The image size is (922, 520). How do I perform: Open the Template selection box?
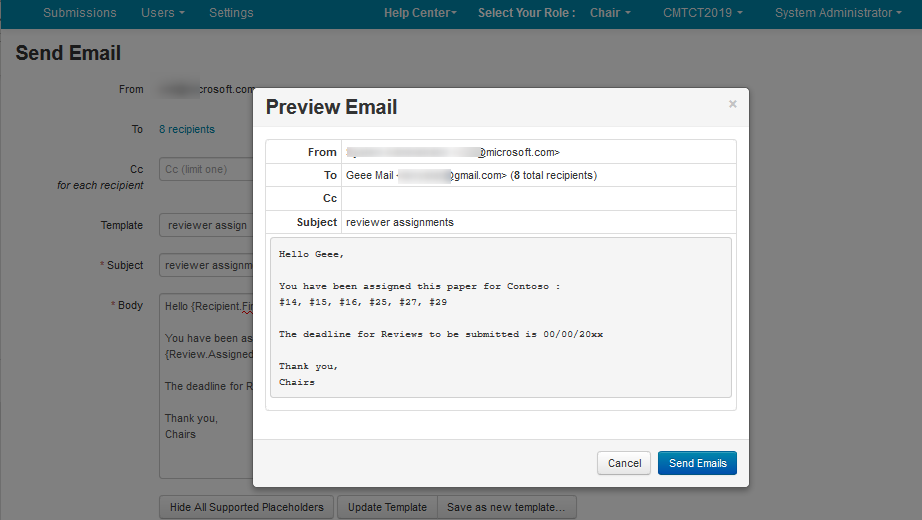[205, 225]
